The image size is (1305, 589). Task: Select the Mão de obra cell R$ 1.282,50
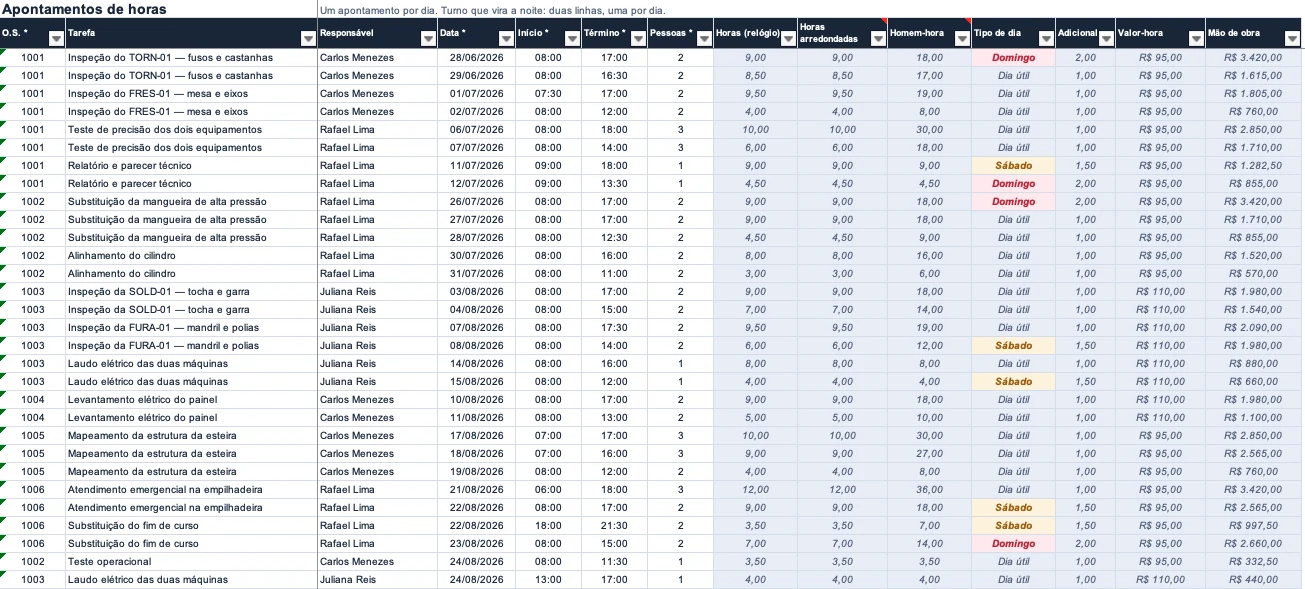click(1255, 166)
